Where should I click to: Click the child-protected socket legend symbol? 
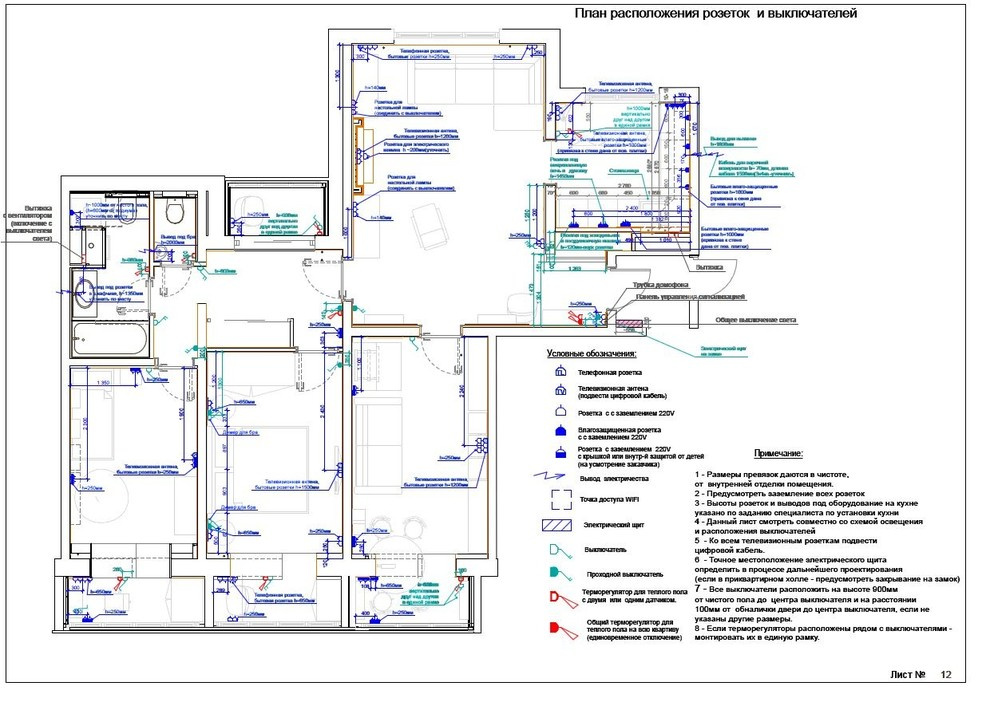[x=560, y=453]
